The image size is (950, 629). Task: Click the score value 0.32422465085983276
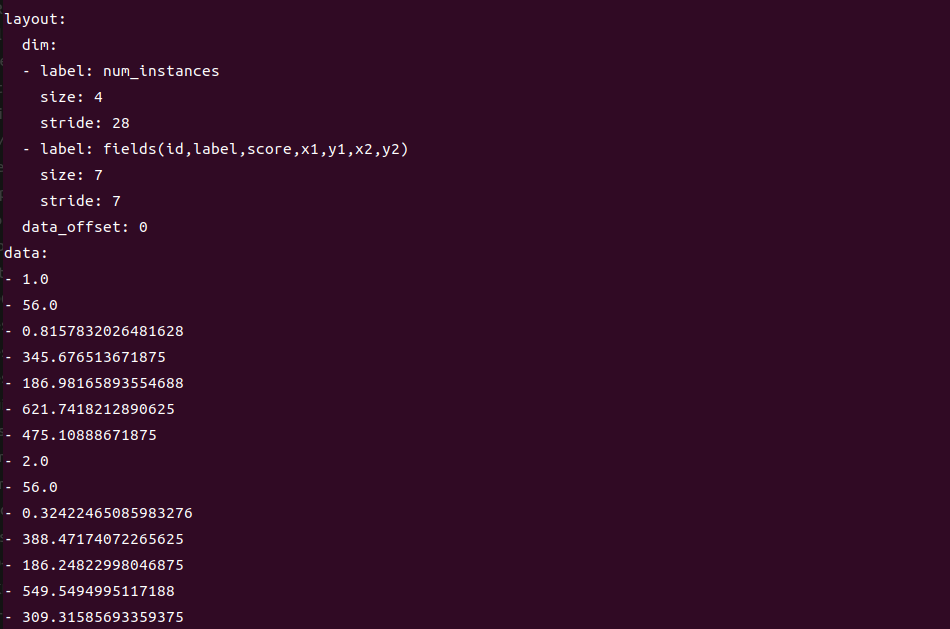[x=107, y=514]
